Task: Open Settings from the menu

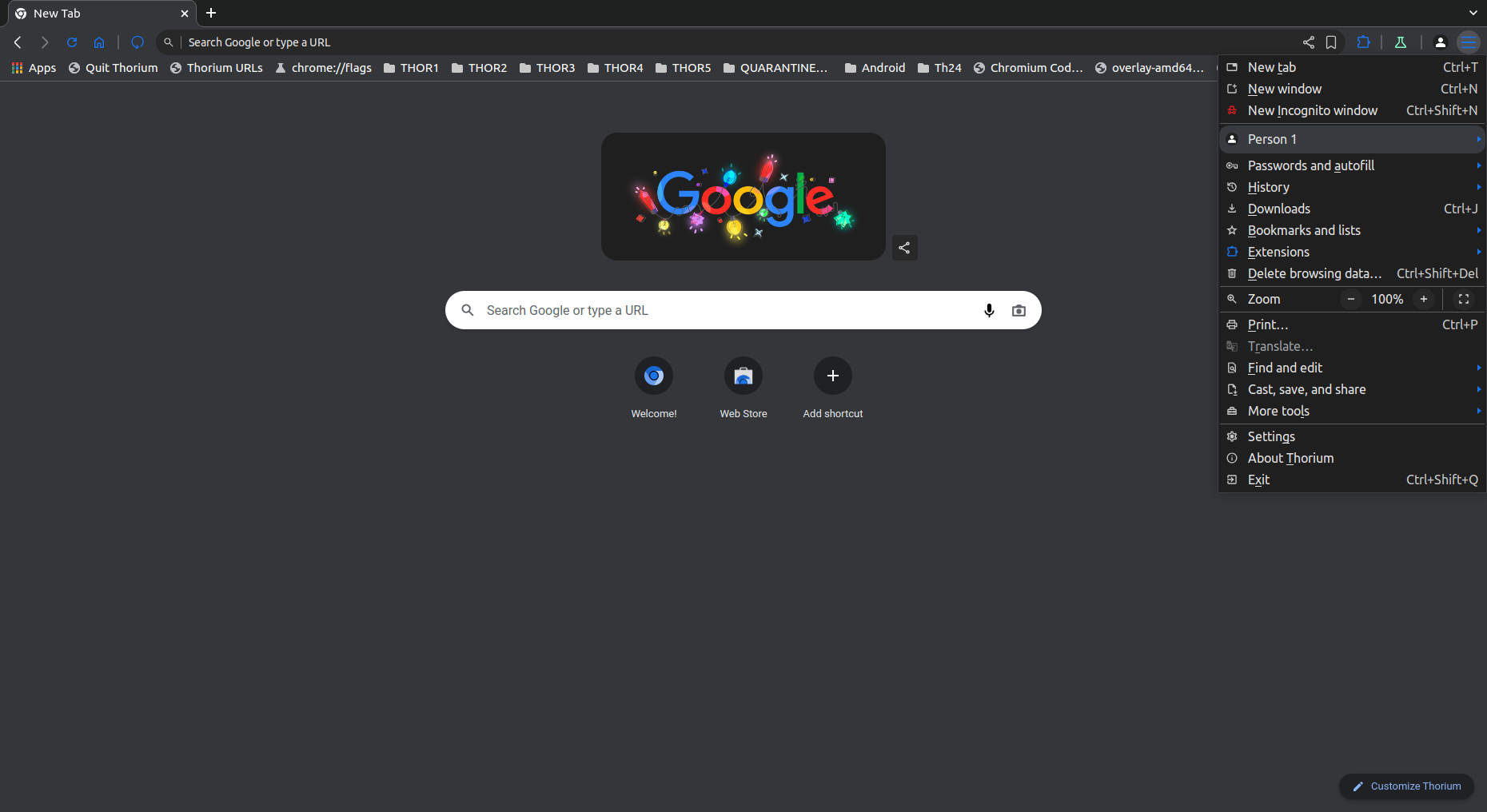Action: 1352,436
